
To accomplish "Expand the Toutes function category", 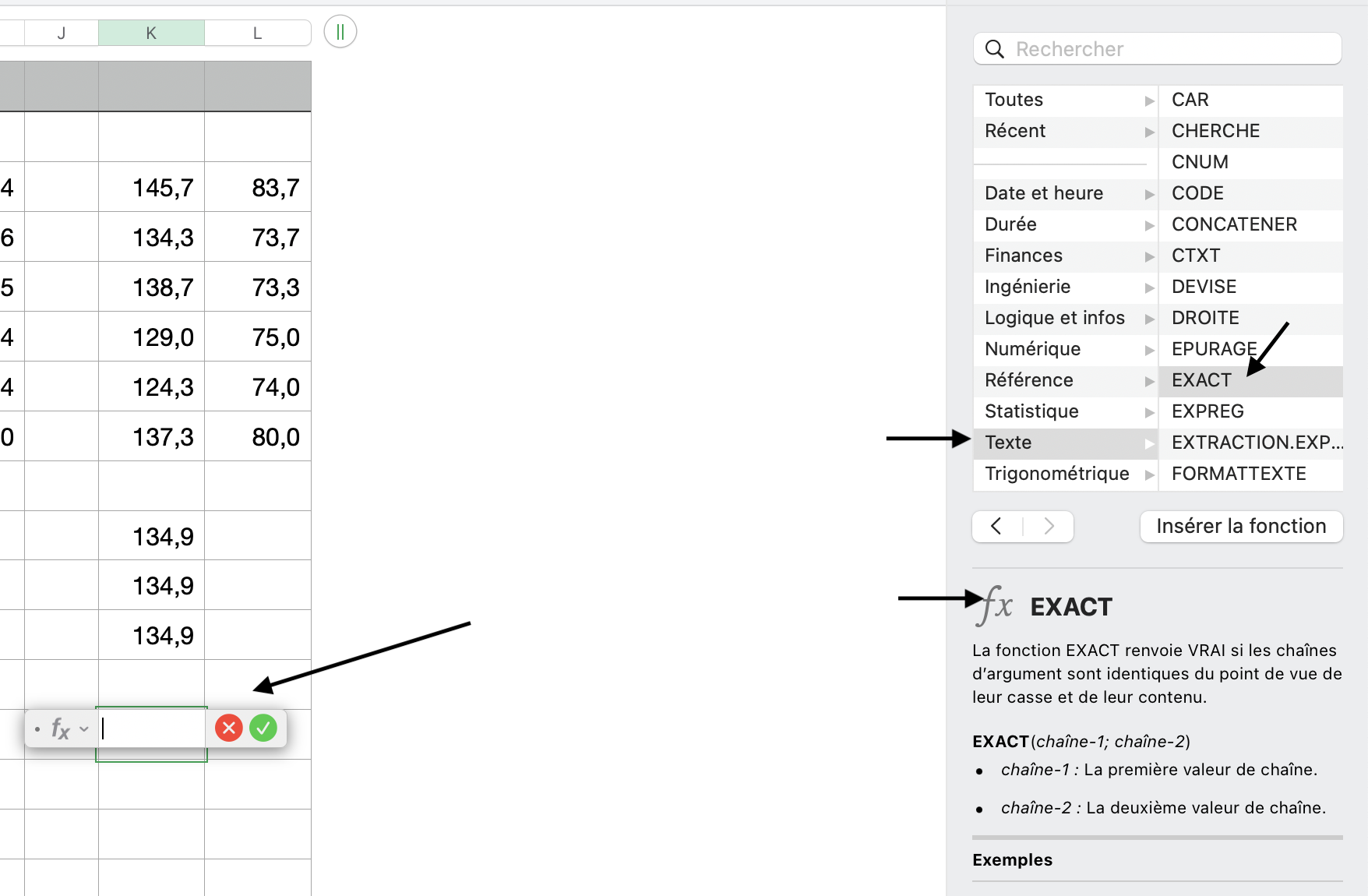I will [x=1149, y=101].
